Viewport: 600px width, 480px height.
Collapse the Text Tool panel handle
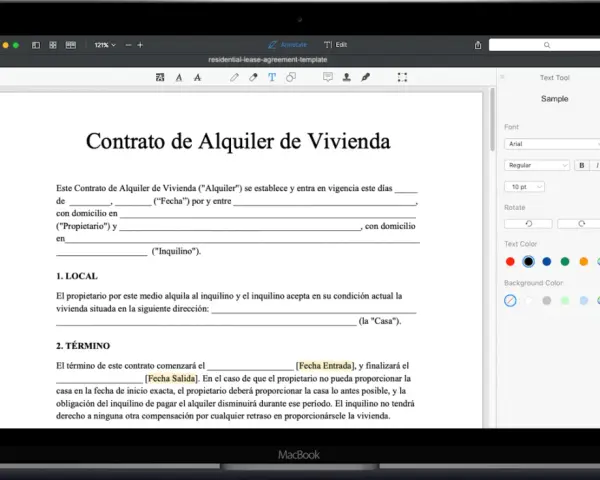point(502,77)
